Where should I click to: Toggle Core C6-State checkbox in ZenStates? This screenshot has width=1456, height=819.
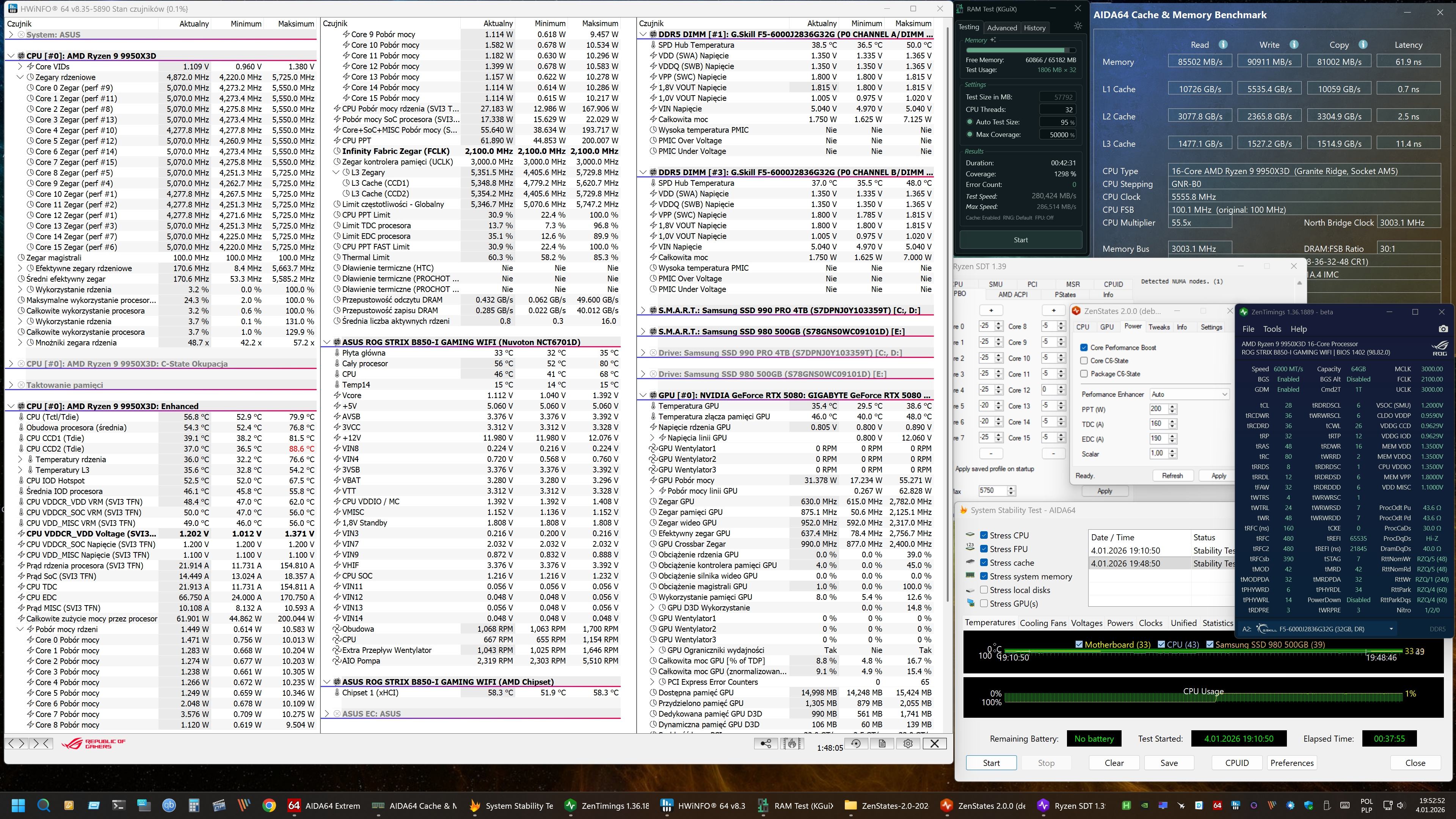[x=1084, y=361]
